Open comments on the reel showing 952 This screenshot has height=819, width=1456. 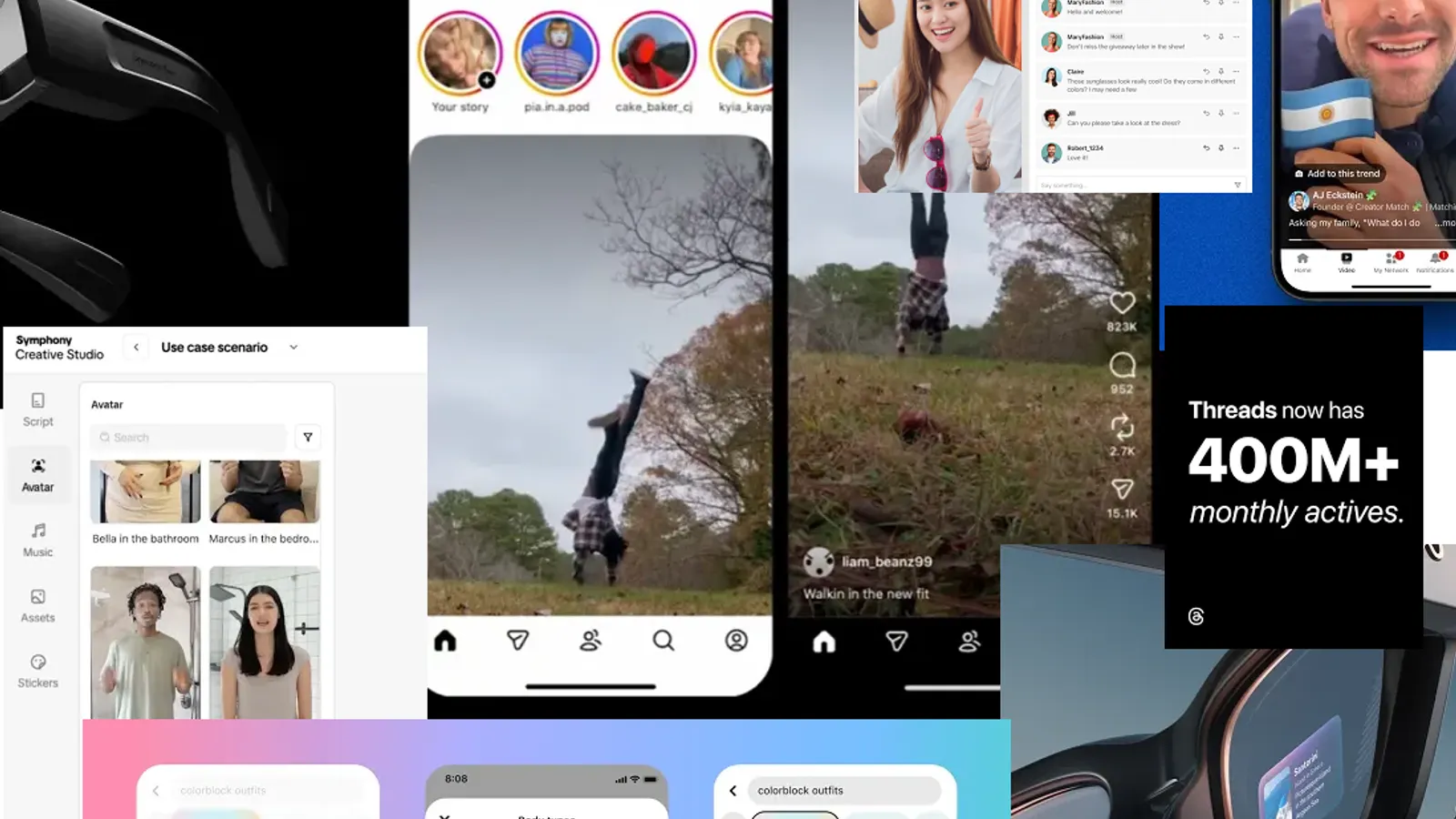(1122, 365)
